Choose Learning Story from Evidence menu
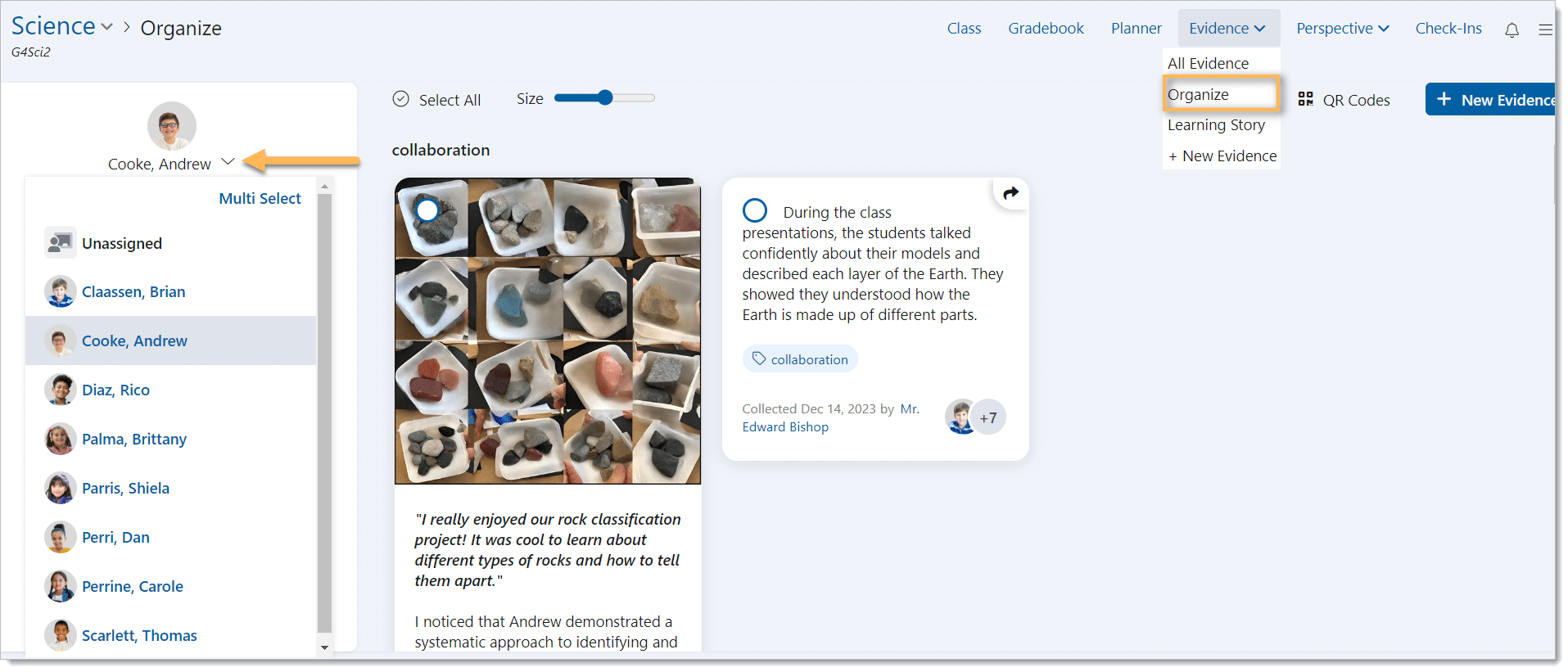Image resolution: width=1568 pixels, height=672 pixels. click(1216, 124)
